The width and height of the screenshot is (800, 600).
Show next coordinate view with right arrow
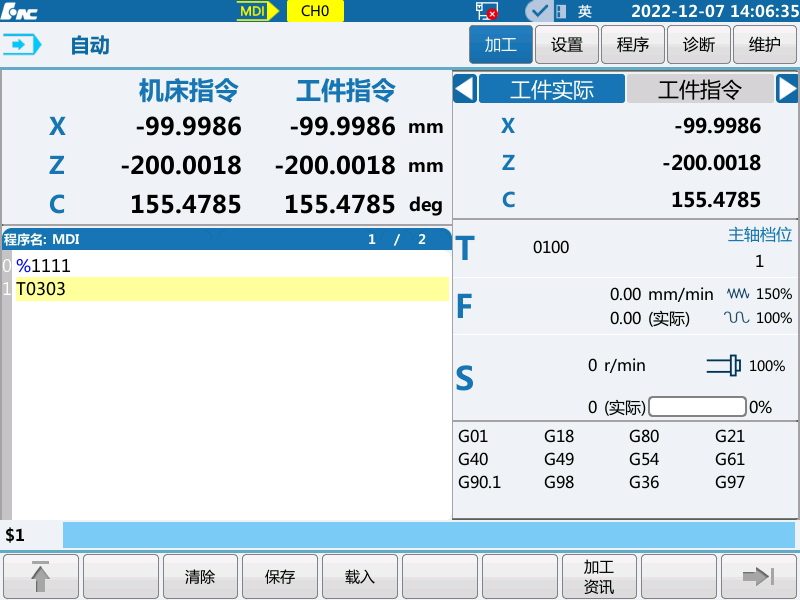coord(787,89)
